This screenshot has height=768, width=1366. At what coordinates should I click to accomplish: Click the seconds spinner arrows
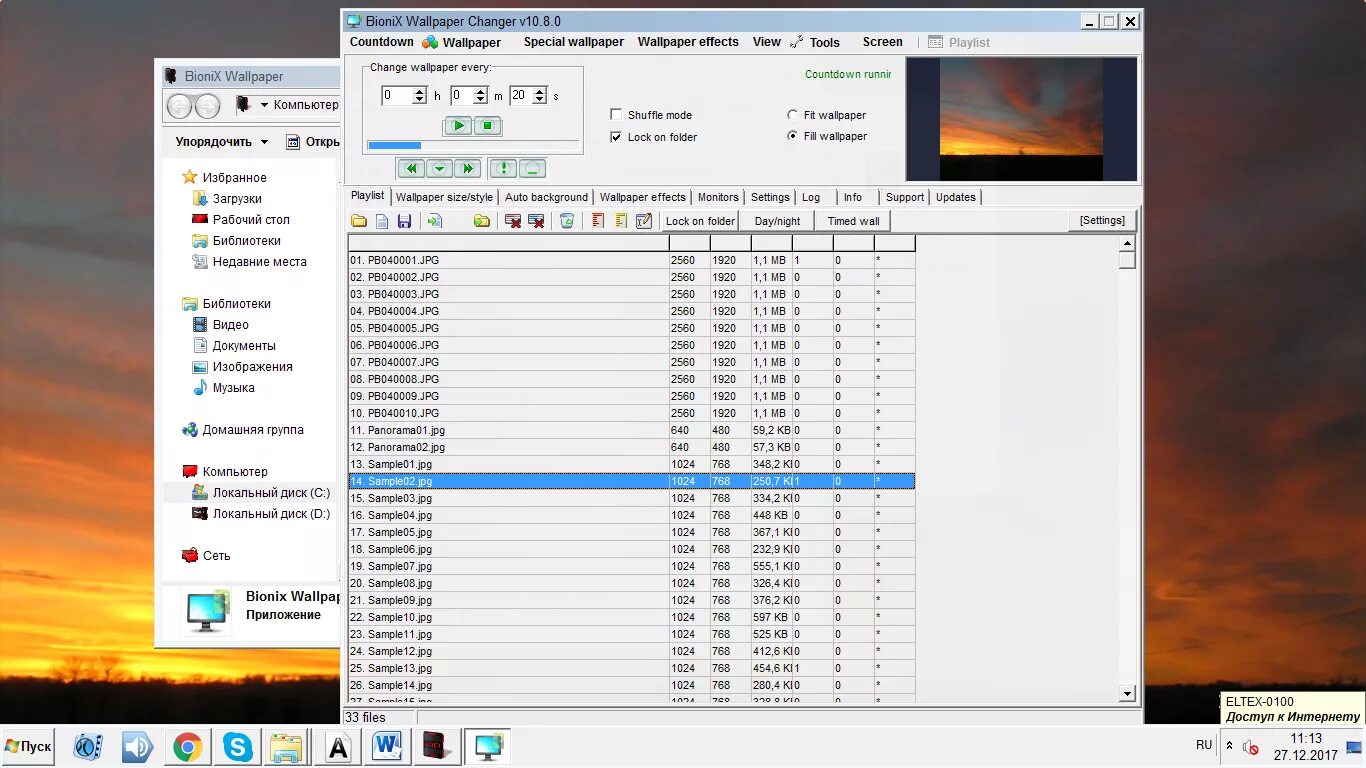(x=540, y=96)
